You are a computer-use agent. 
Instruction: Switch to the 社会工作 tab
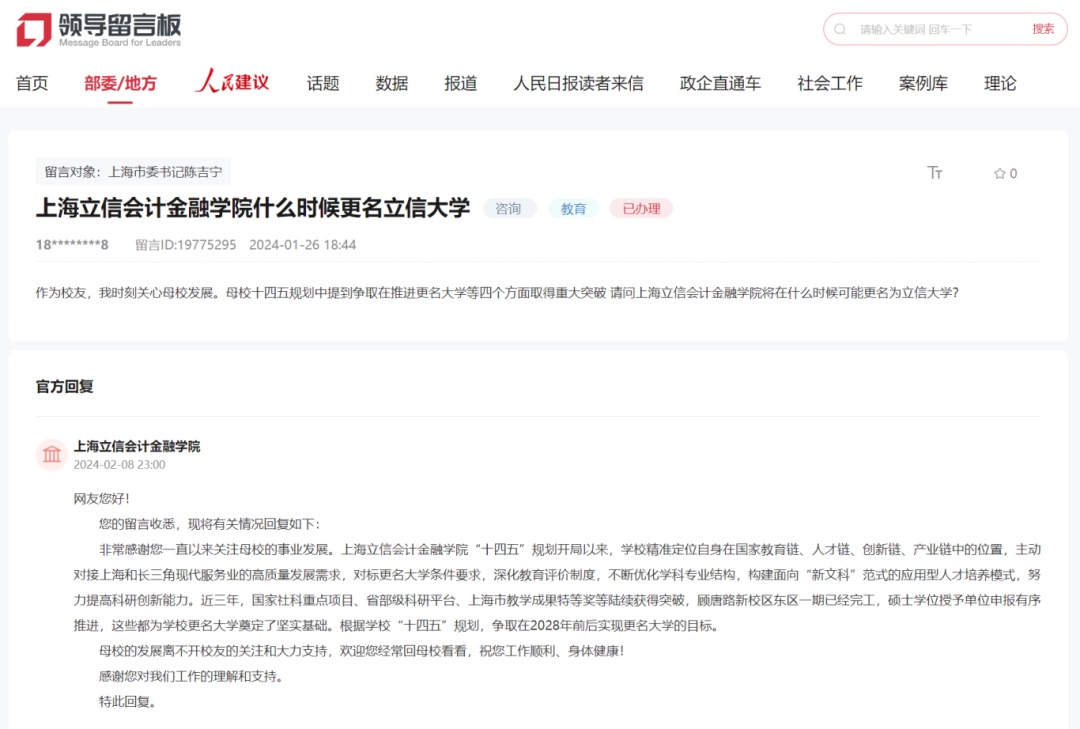[x=829, y=83]
